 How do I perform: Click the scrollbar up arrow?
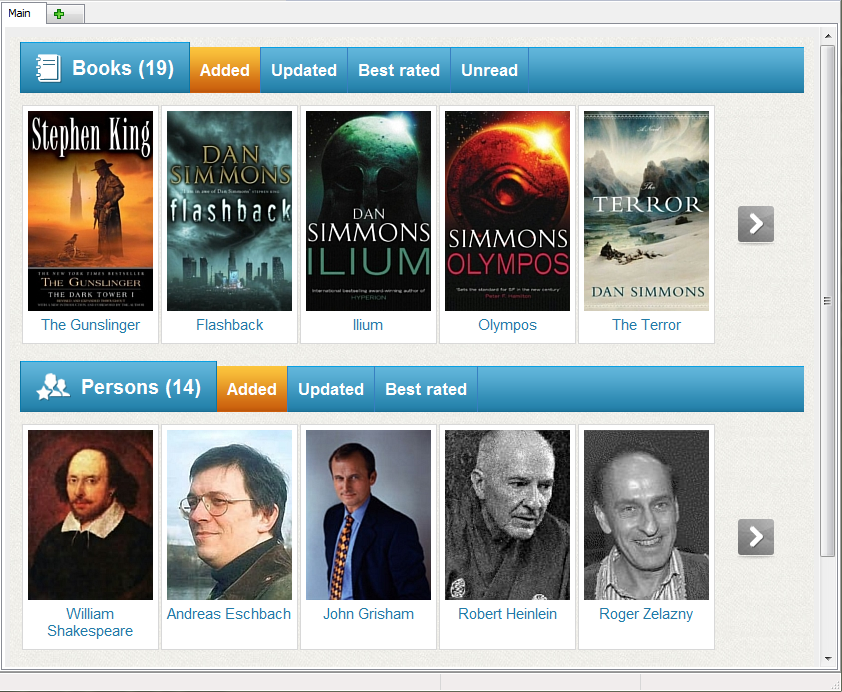(828, 36)
